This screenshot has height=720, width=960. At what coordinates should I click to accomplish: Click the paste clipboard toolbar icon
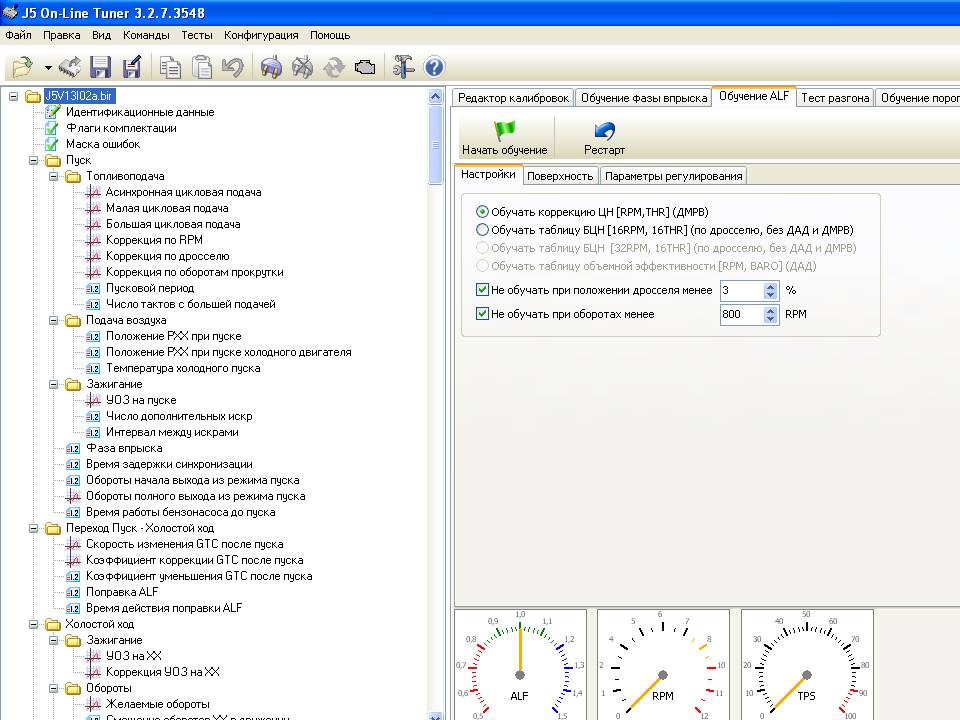click(x=201, y=67)
